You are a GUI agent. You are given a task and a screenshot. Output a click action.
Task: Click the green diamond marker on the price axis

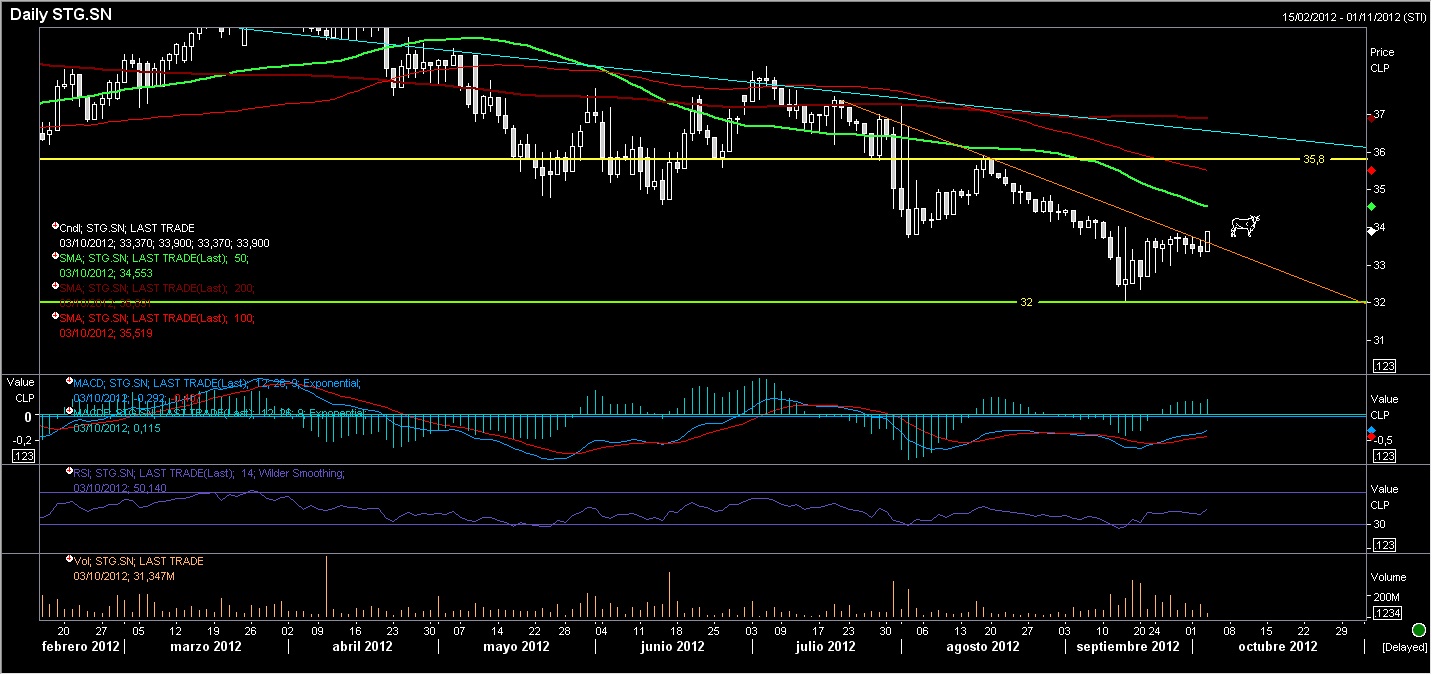tap(1370, 206)
